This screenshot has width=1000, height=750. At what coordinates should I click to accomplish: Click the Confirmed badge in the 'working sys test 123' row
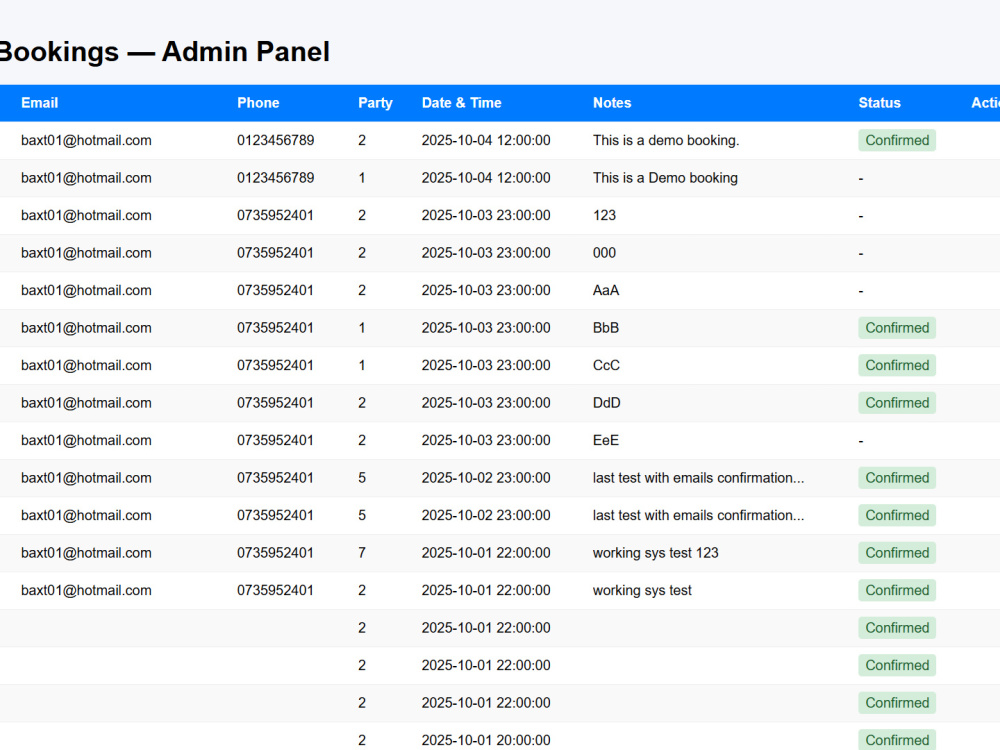tap(897, 553)
